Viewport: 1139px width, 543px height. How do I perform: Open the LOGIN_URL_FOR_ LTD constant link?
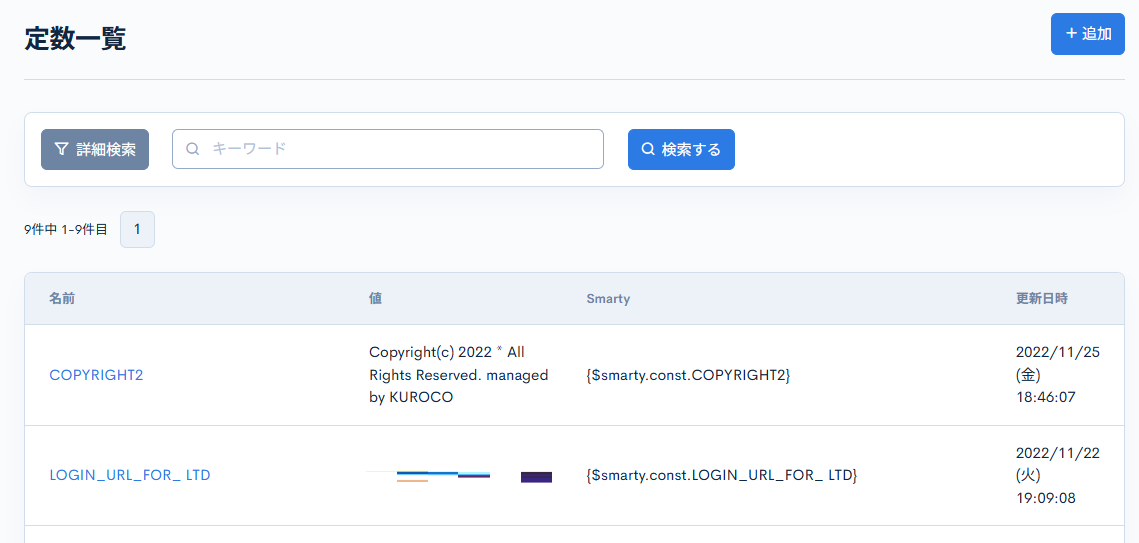[x=130, y=475]
